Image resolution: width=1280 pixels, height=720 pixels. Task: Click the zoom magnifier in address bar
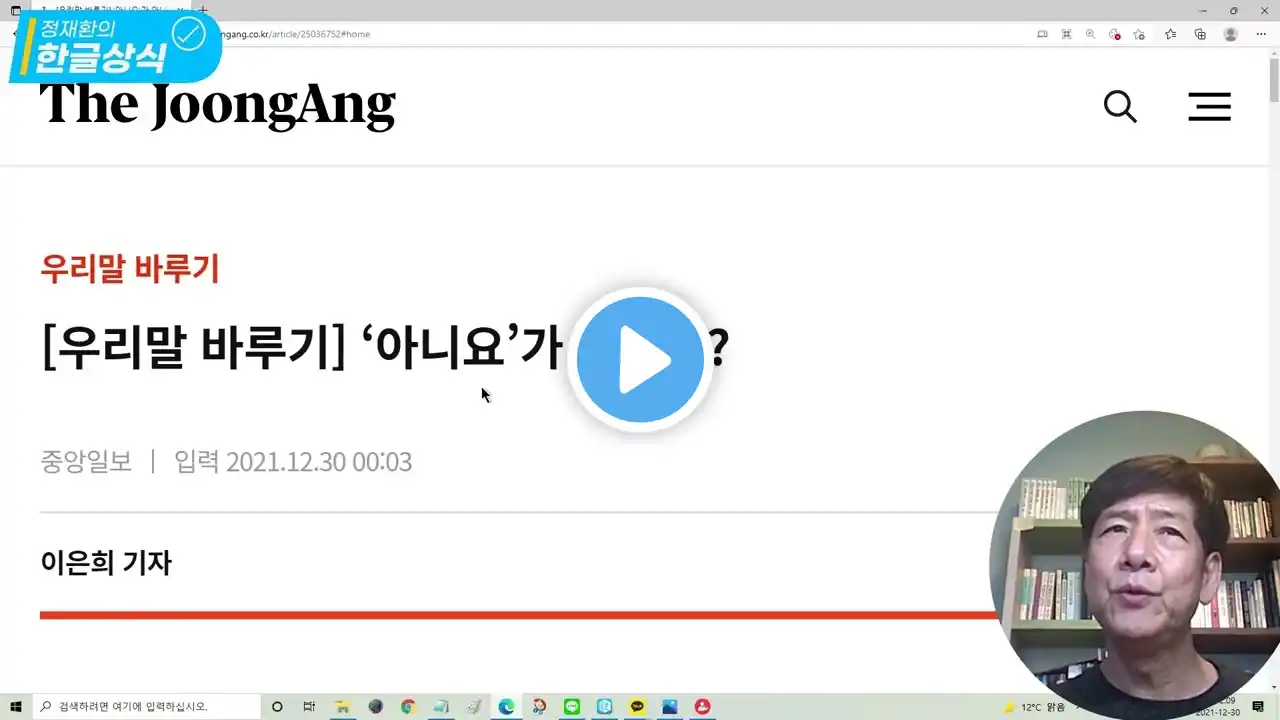click(1090, 34)
